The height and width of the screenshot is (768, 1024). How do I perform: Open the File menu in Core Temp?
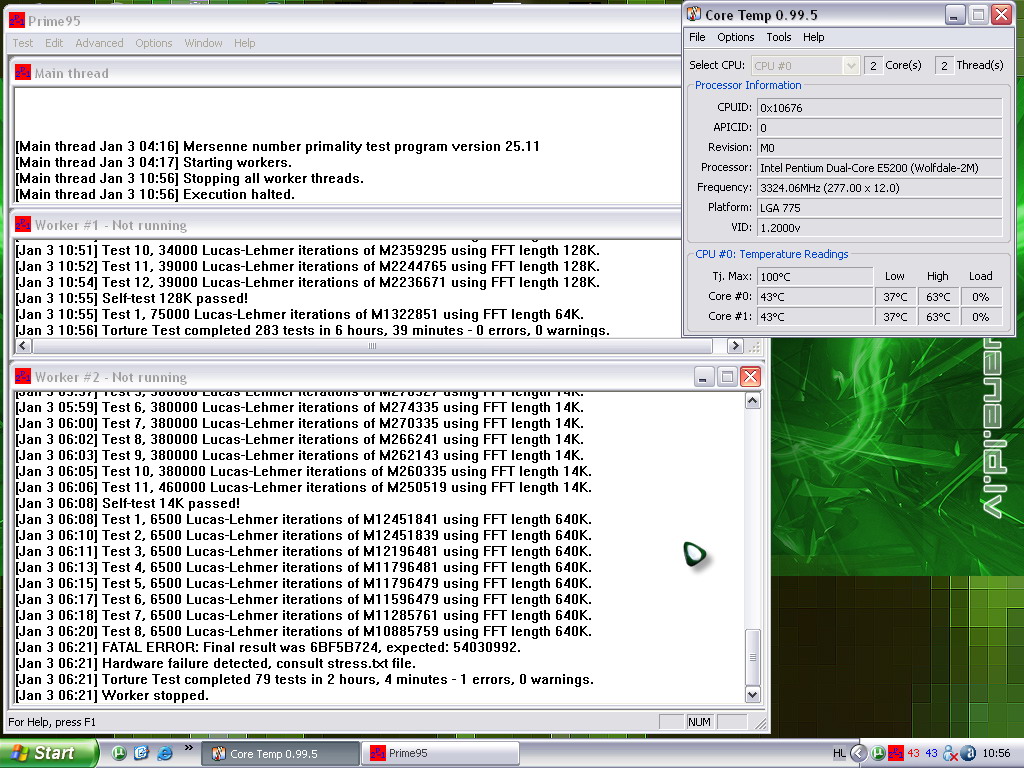[697, 37]
